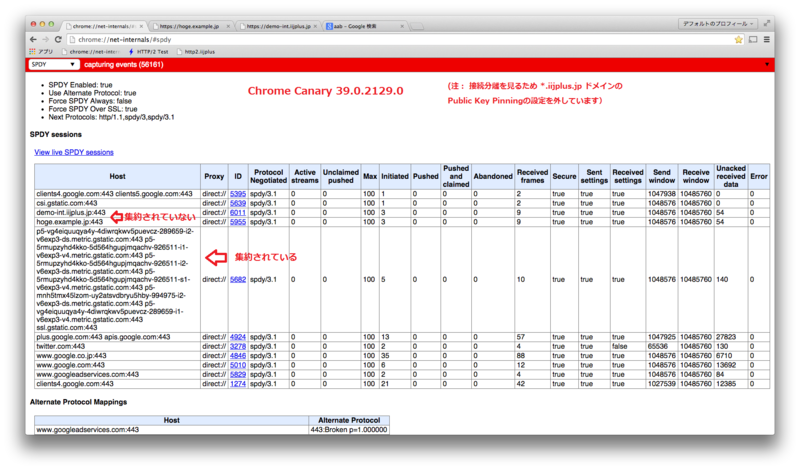Screen dimensions: 800x470
Task: Open the HTTP/2 Test bookmark
Action: (x=148, y=52)
